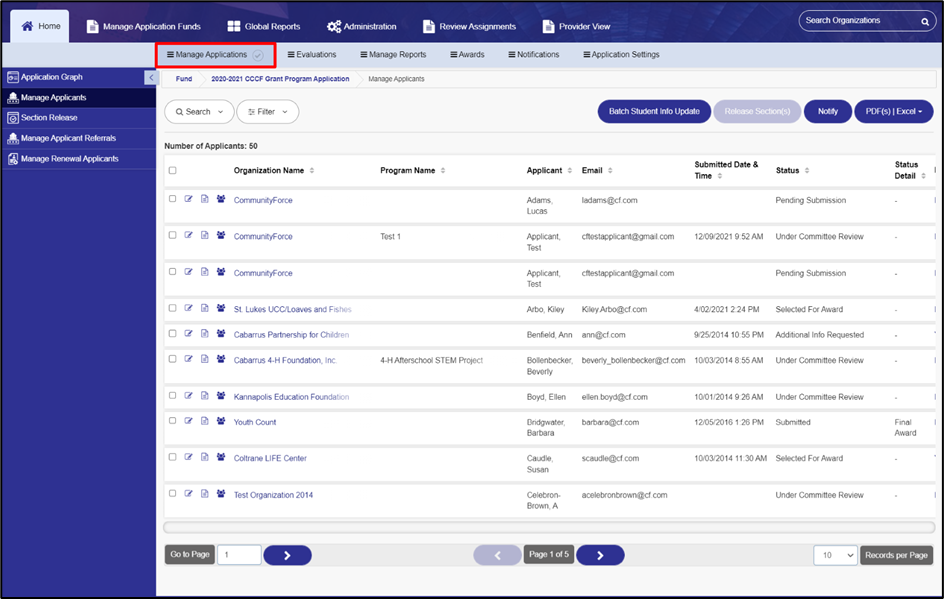Collapse the left sidebar with arrow toggle

pyautogui.click(x=151, y=77)
